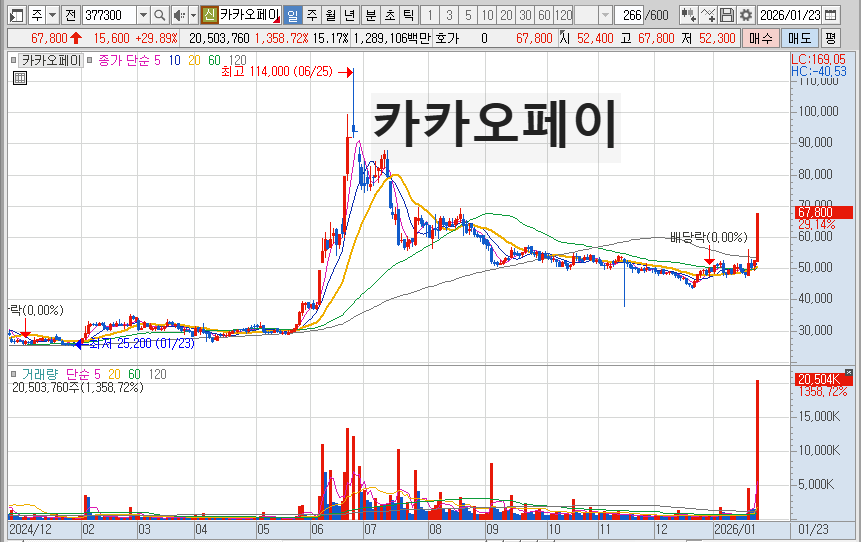
Task: Select interval 20 button
Action: point(506,15)
